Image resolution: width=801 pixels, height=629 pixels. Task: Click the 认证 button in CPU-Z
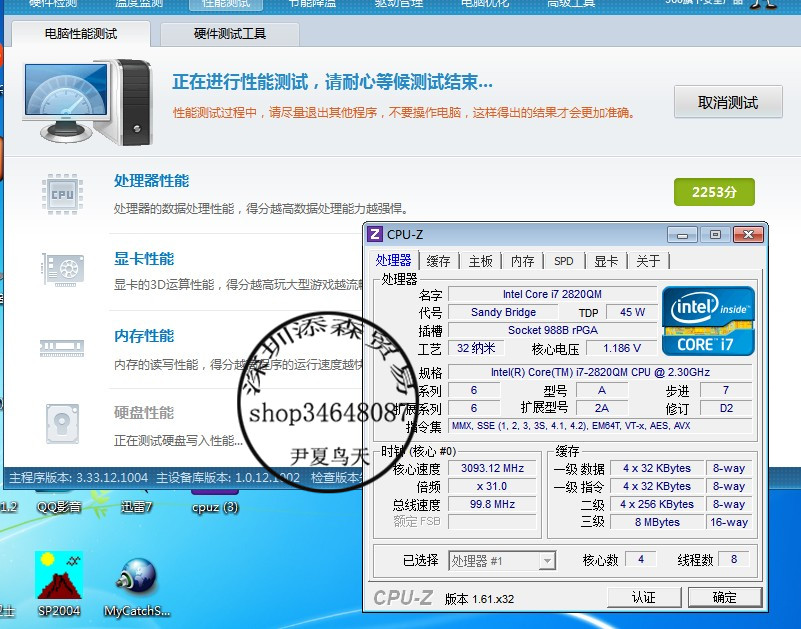click(x=644, y=597)
